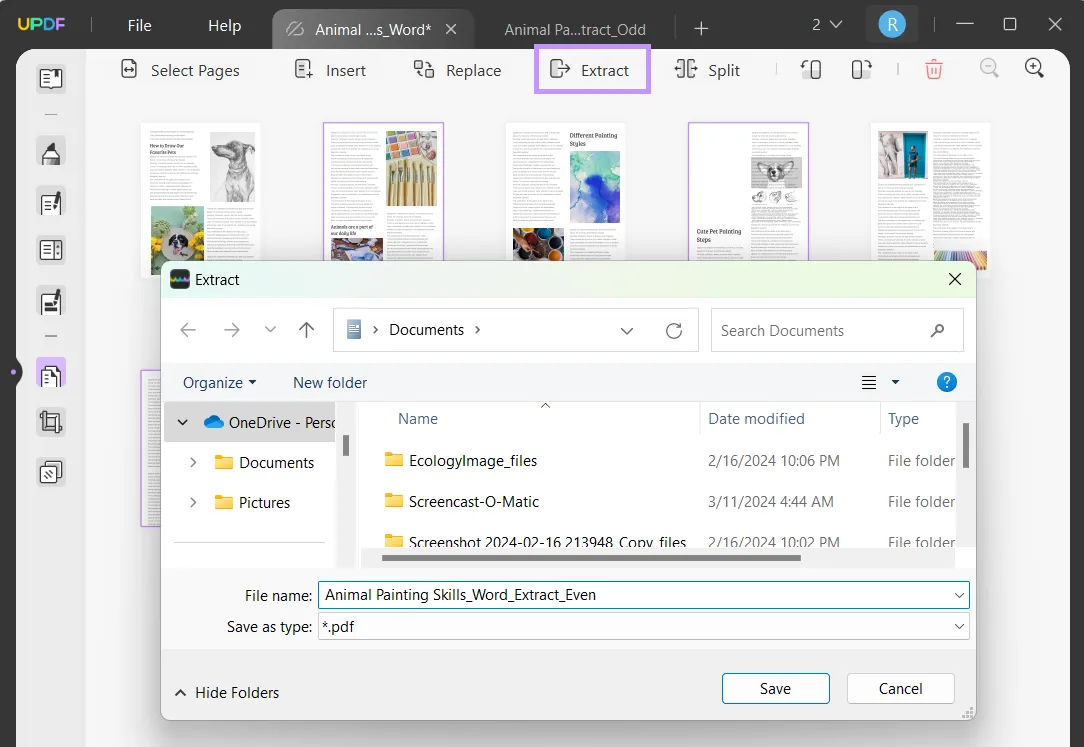Screen dimensions: 1084x747
Task: Click the horizontal scrollbar in file list
Action: [591, 558]
